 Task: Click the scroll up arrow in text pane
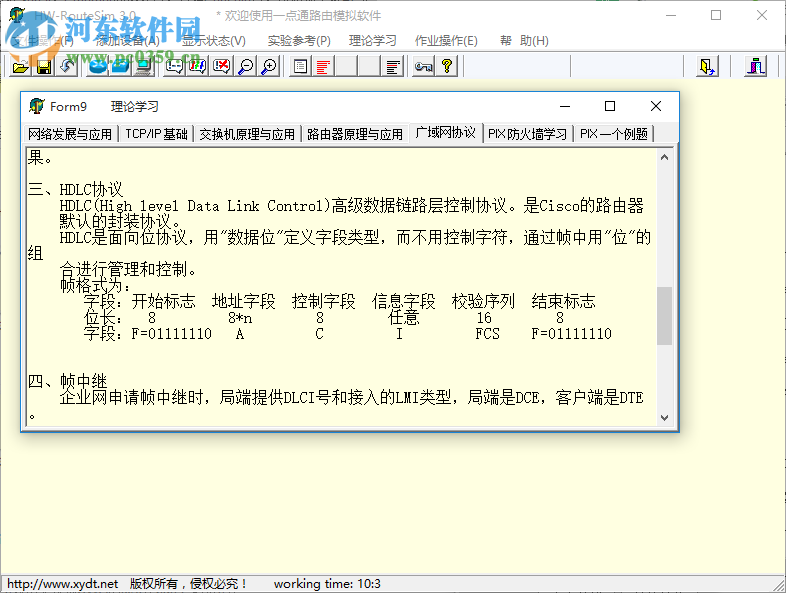click(x=664, y=157)
